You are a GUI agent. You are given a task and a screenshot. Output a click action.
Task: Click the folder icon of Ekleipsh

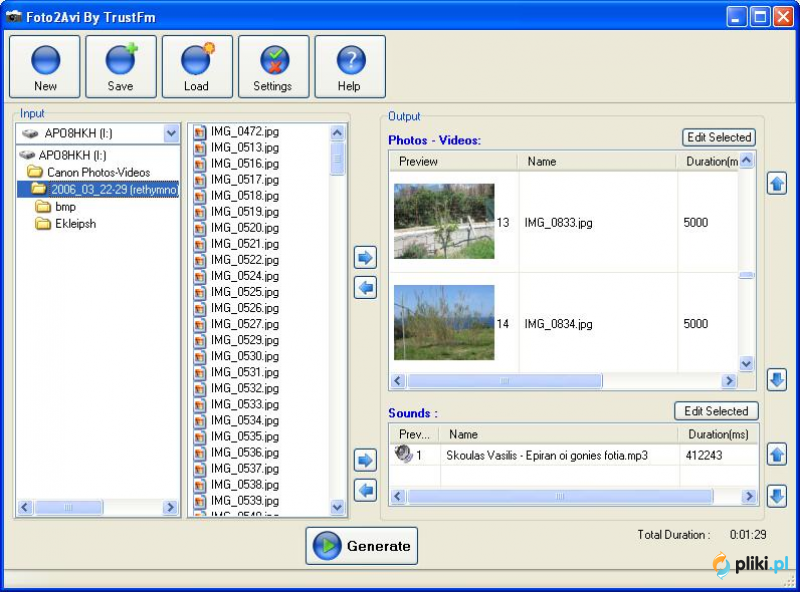(43, 224)
